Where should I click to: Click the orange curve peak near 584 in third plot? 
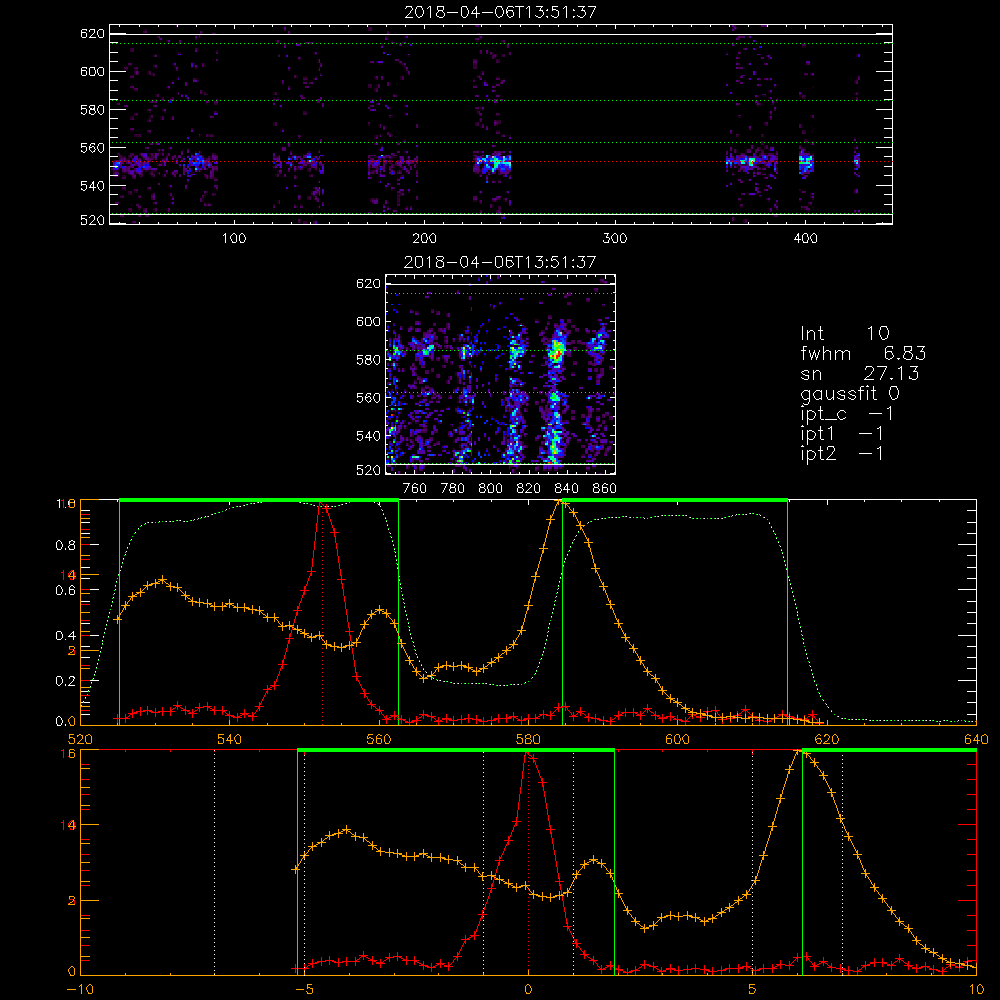tap(561, 503)
